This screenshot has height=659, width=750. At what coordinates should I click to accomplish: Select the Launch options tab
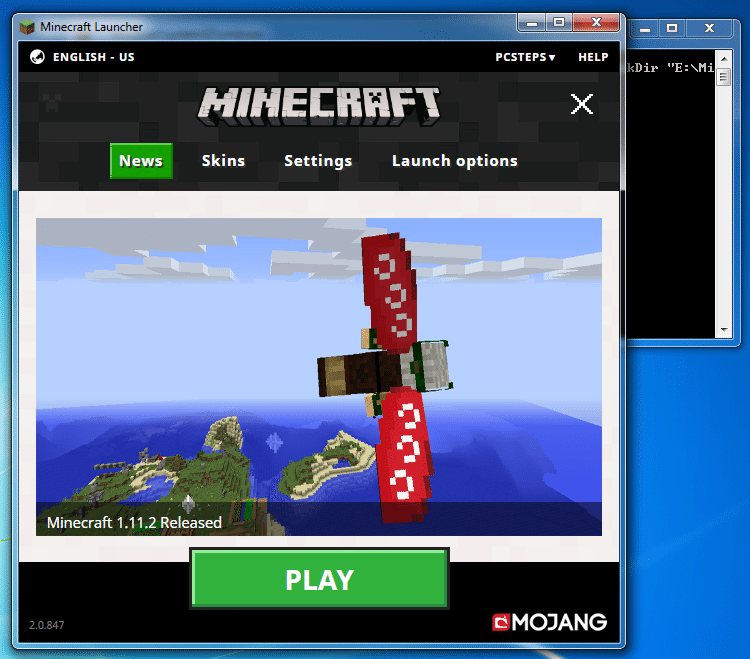coord(454,161)
